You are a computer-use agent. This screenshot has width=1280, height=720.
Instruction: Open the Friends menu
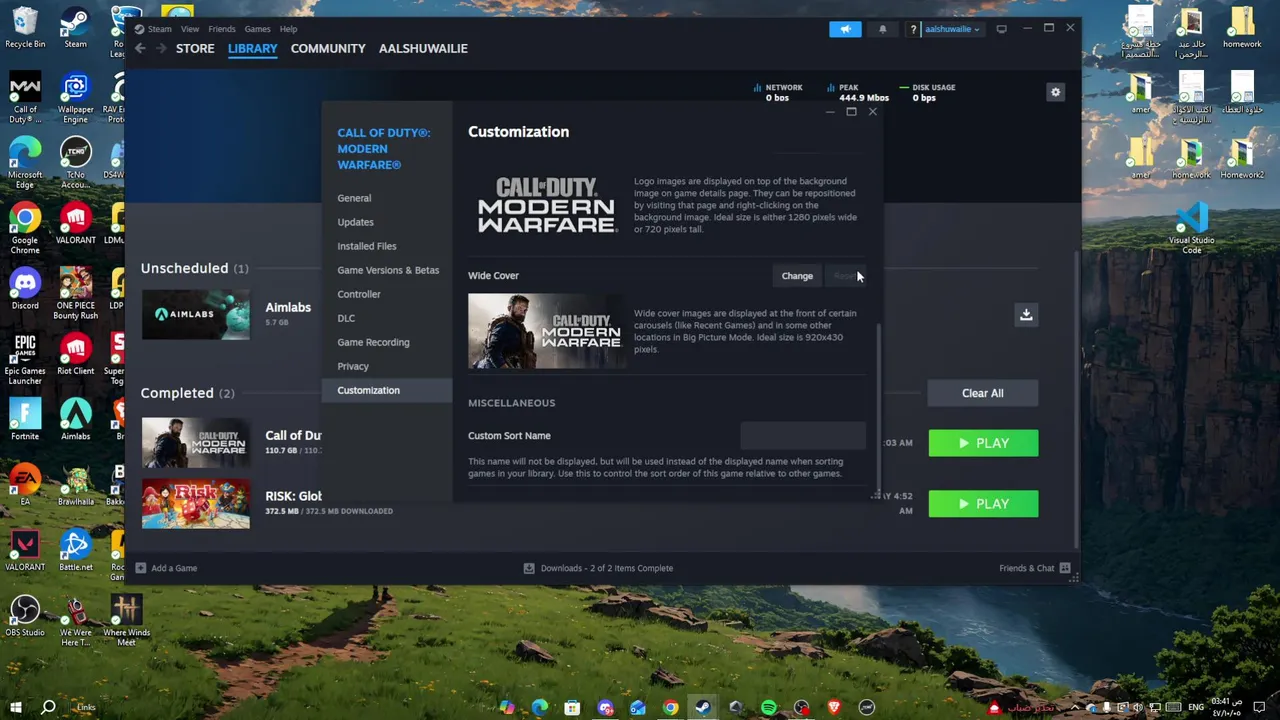(222, 29)
